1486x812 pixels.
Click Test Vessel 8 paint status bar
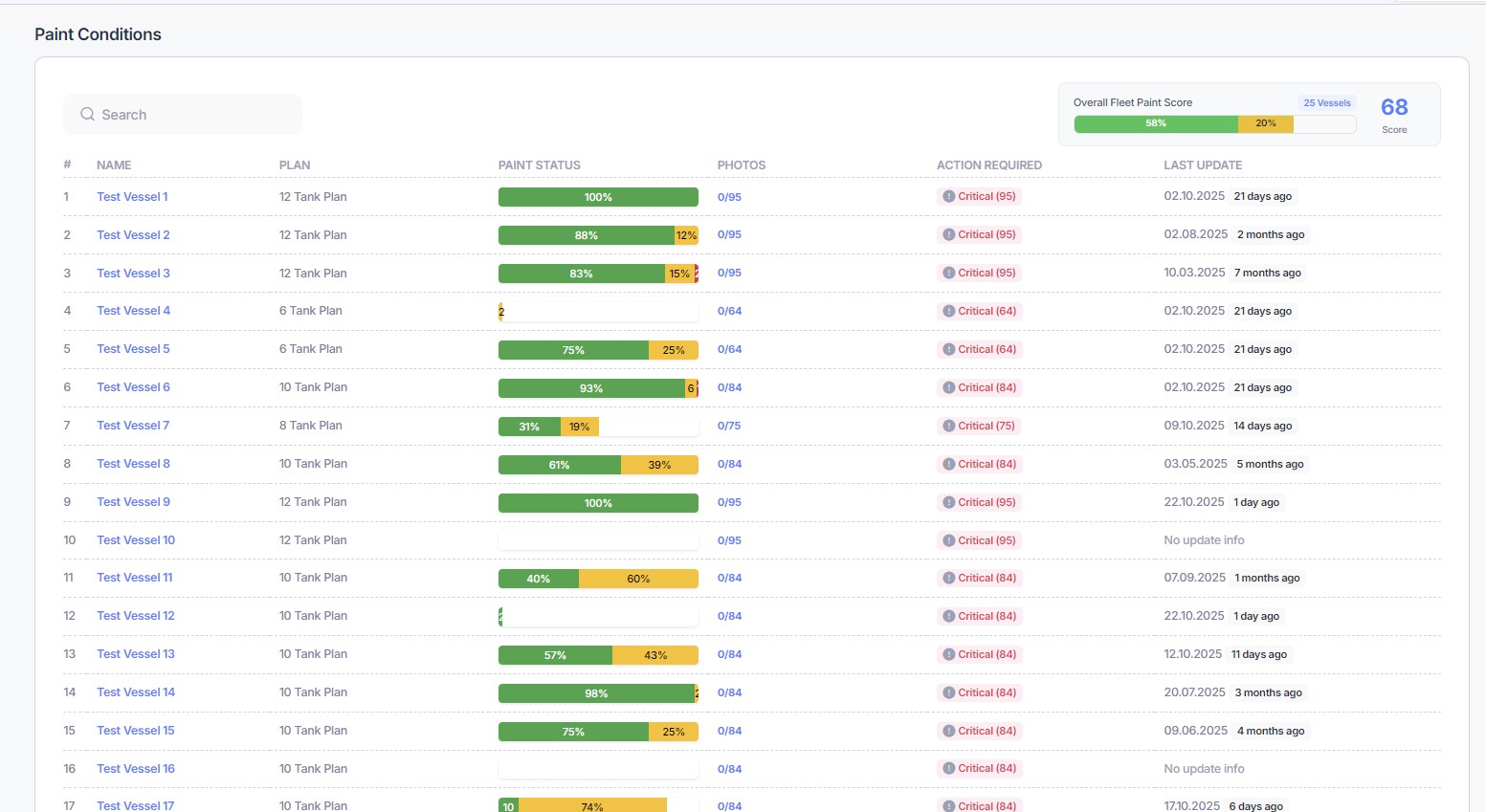(598, 465)
